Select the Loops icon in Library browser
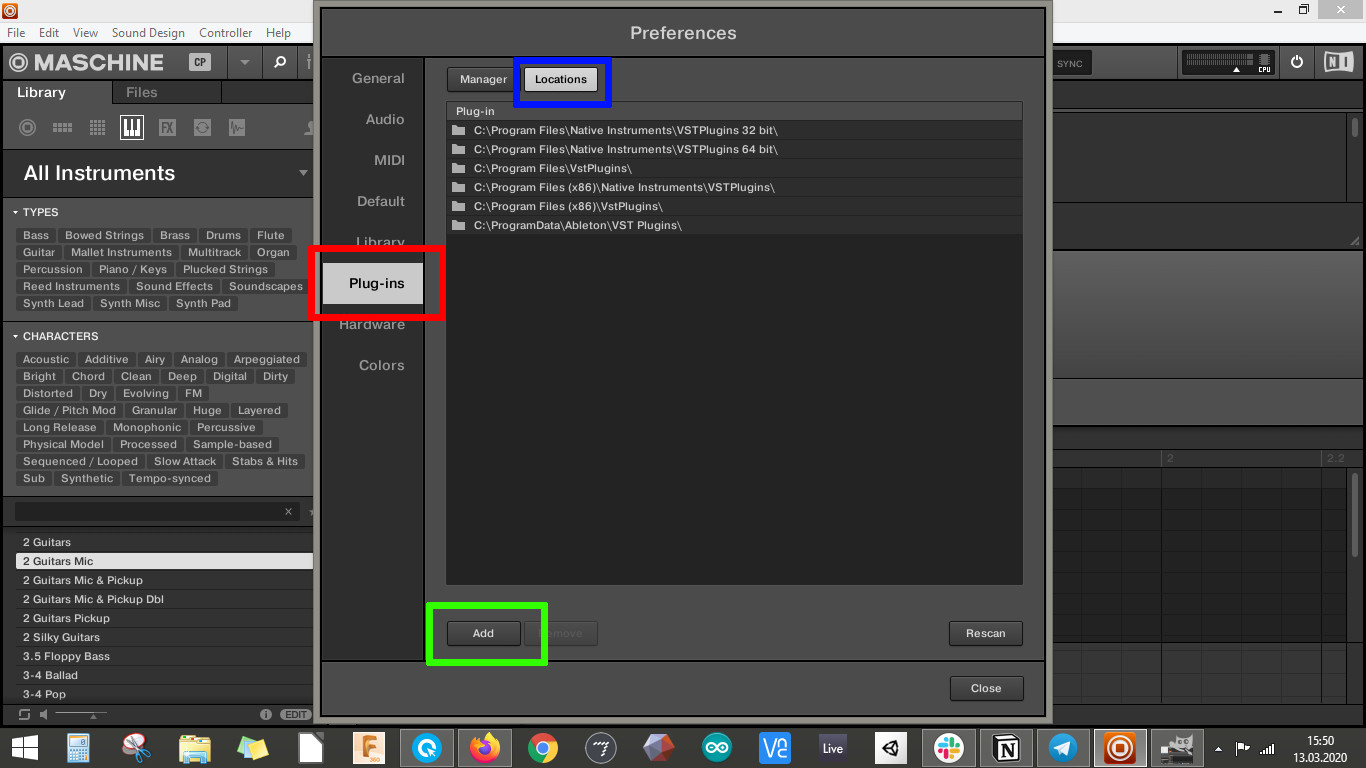 pos(202,127)
